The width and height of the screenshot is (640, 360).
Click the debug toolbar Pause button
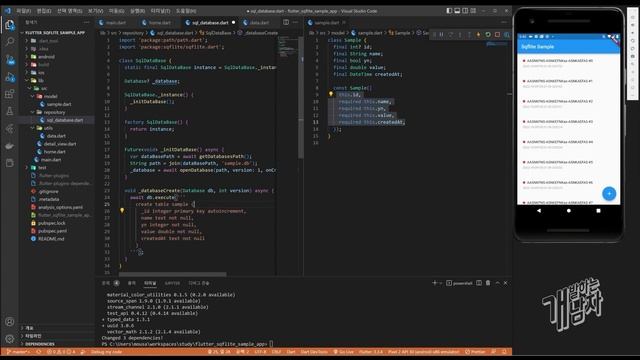[x=442, y=35]
